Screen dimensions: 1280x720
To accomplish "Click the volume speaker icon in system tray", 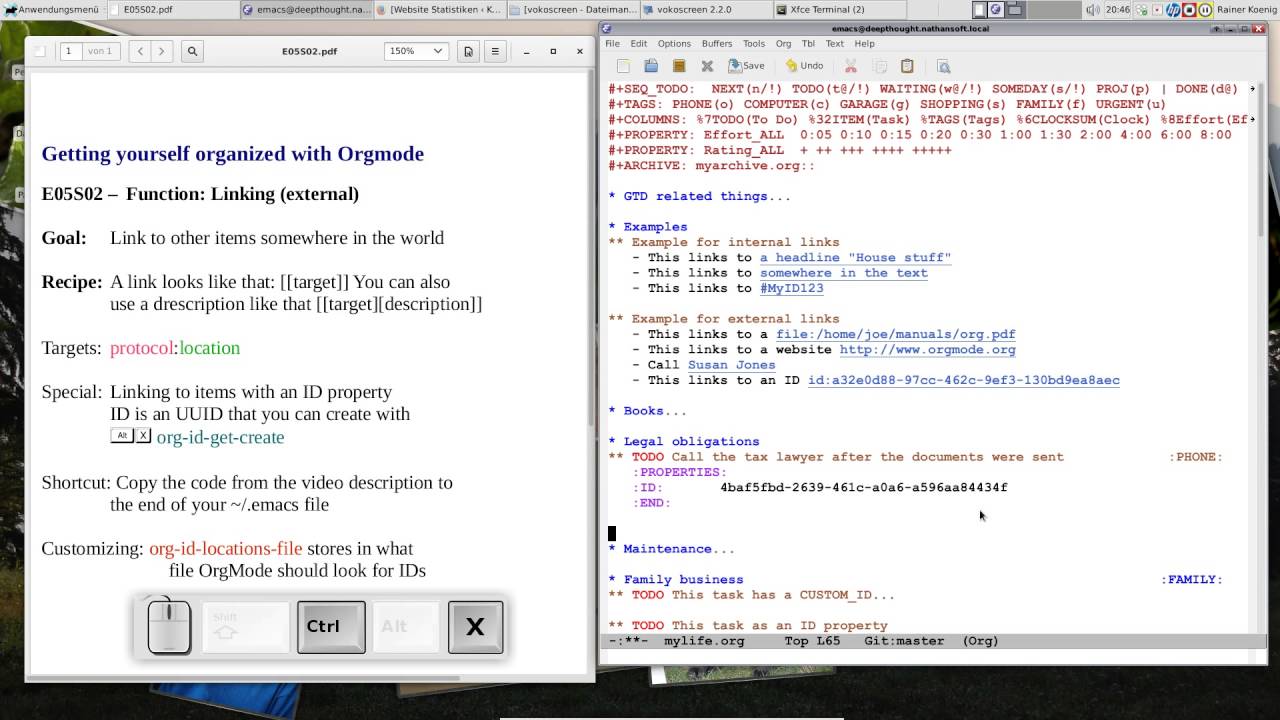I will [1093, 9].
